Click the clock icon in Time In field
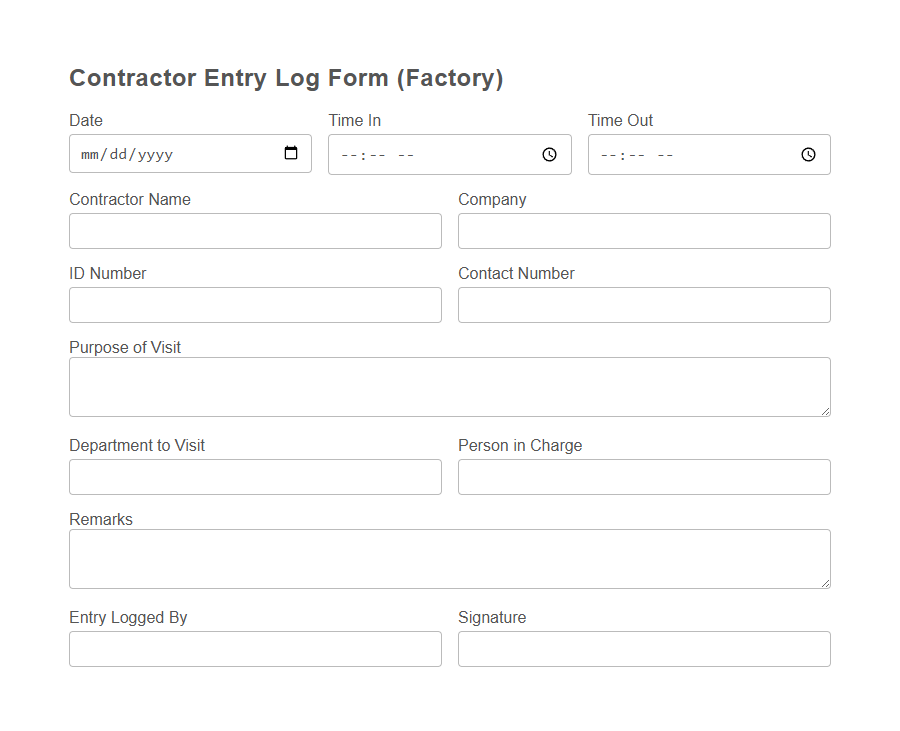Viewport: 900px width, 731px height. tap(548, 154)
